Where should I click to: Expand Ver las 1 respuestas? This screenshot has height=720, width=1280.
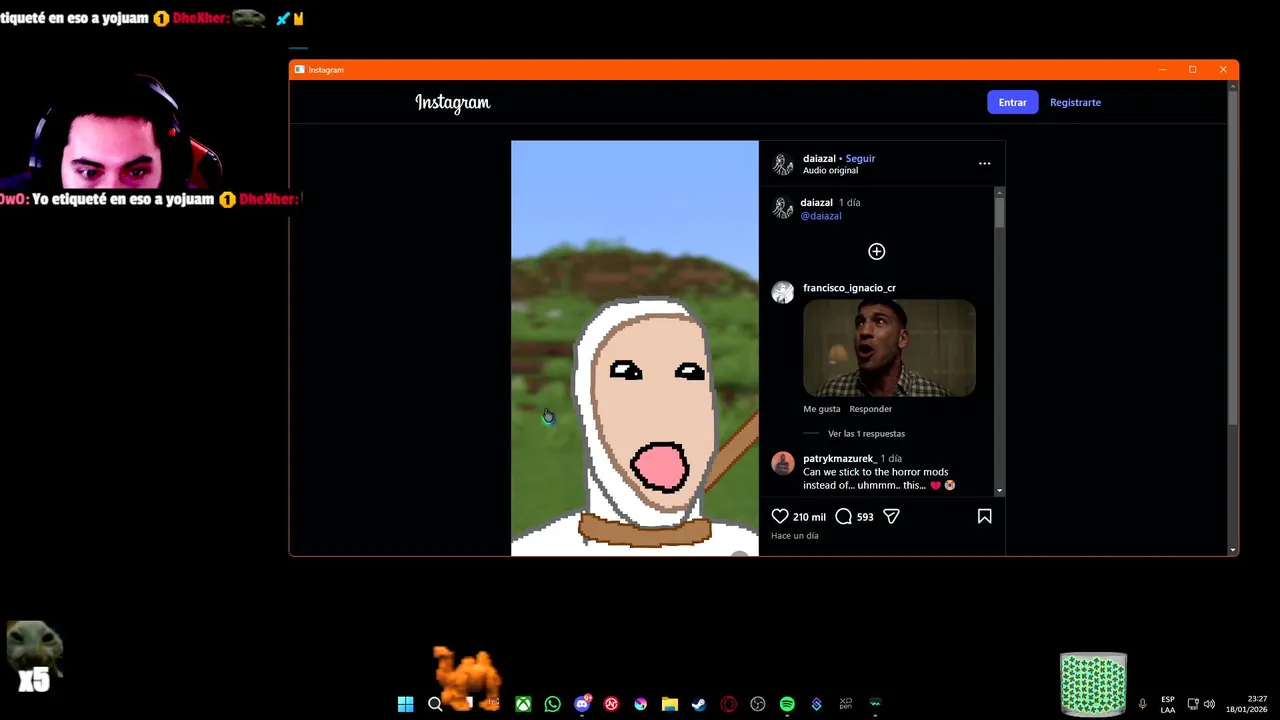866,434
